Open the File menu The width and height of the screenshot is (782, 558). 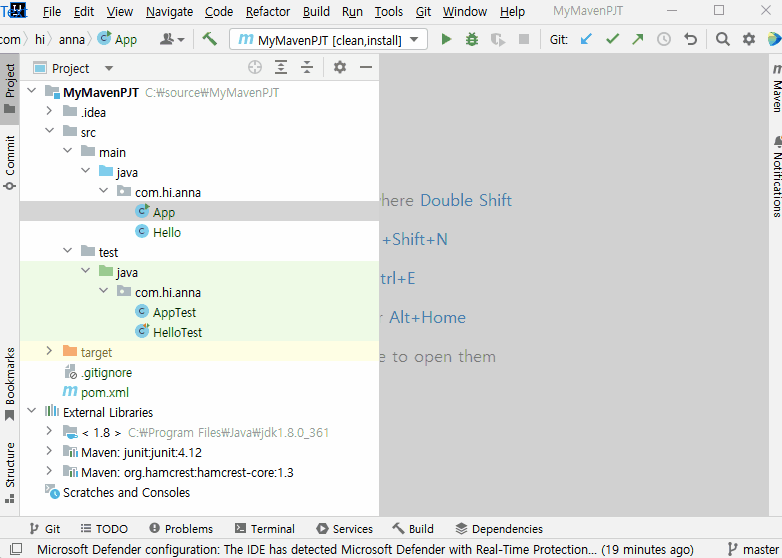[52, 11]
